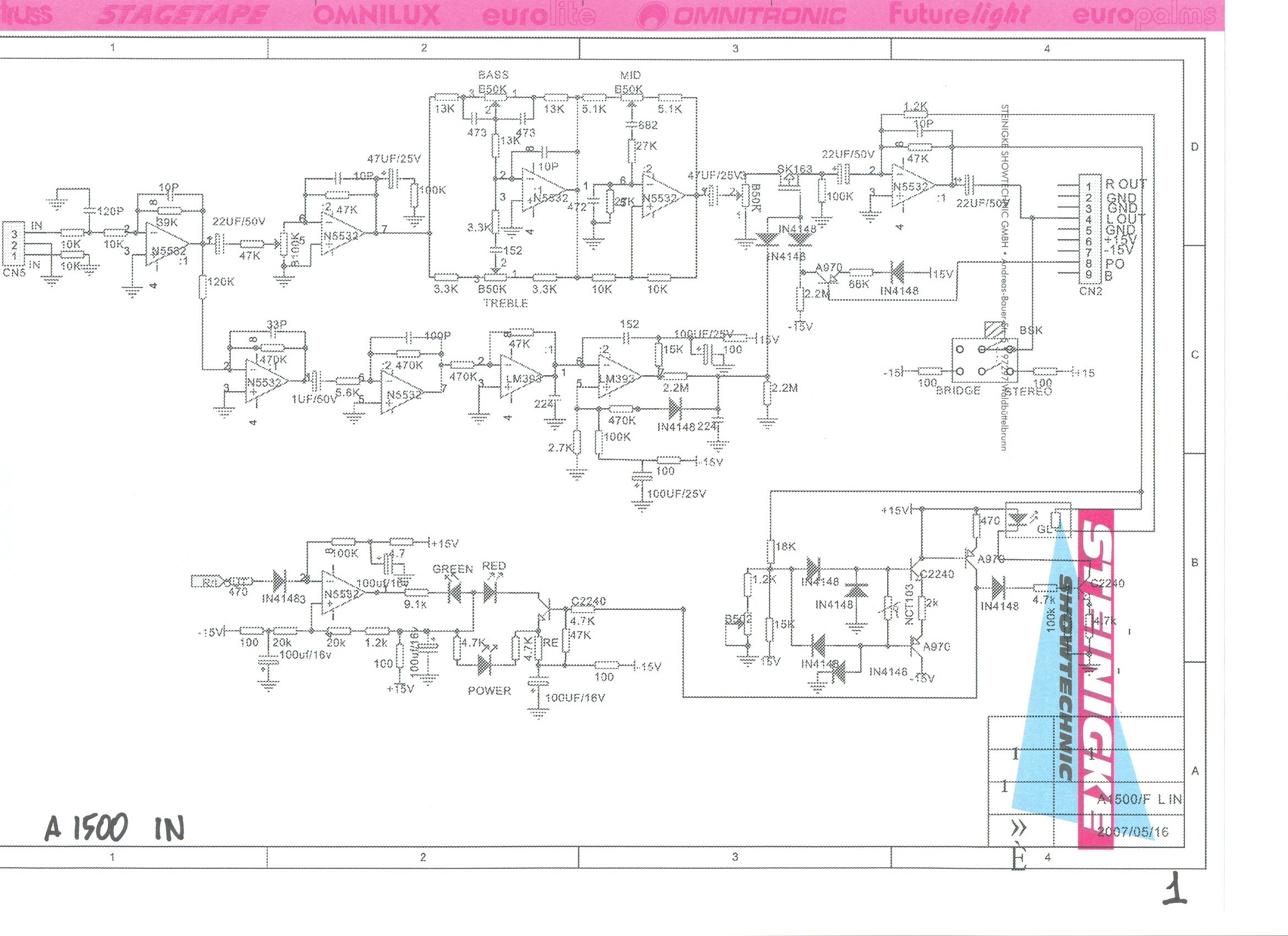Select the CN5 input connector label
Screen dimensions: 1288x936
pos(14,272)
